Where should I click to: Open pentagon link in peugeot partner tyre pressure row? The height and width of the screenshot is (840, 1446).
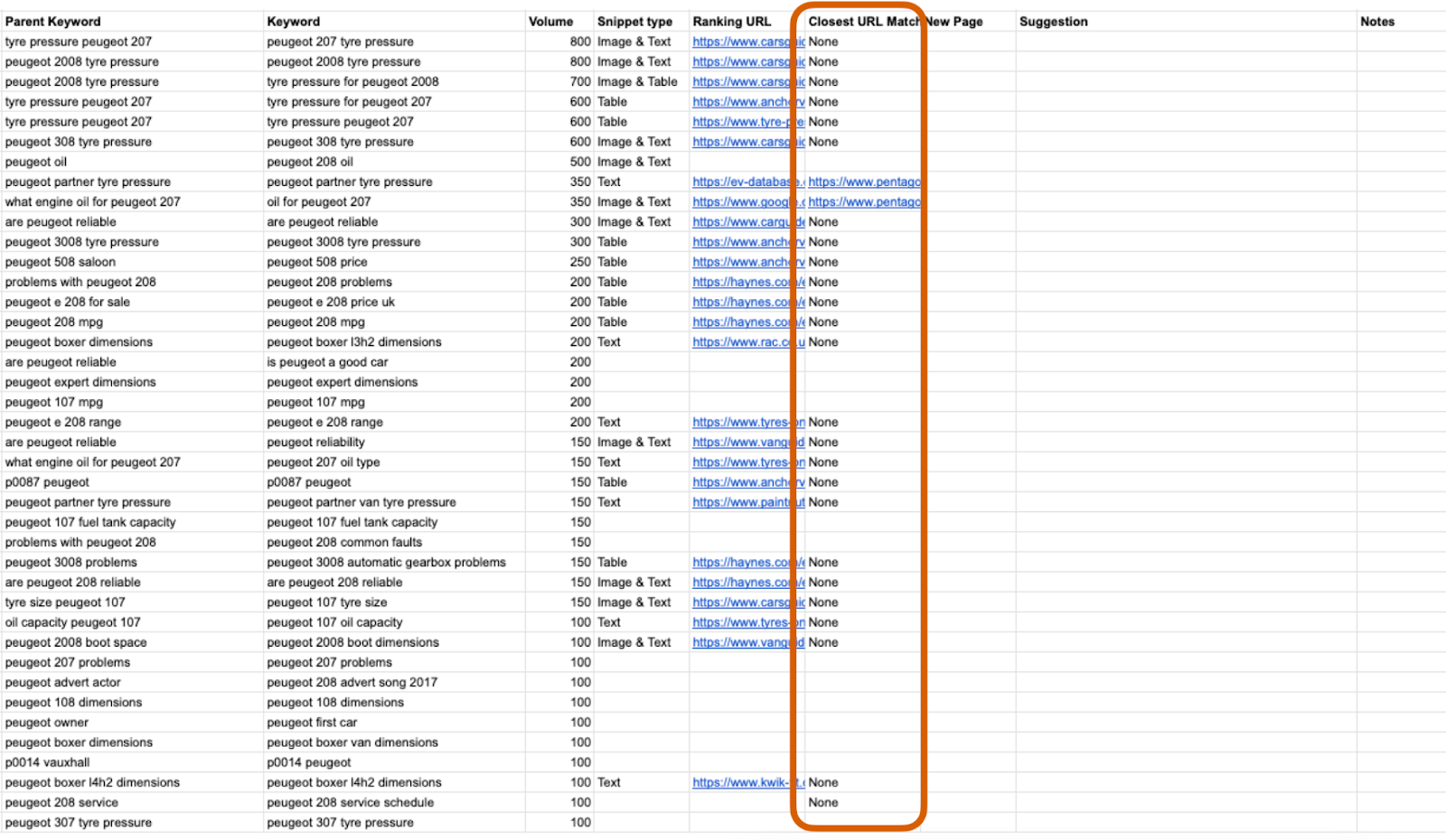865,182
